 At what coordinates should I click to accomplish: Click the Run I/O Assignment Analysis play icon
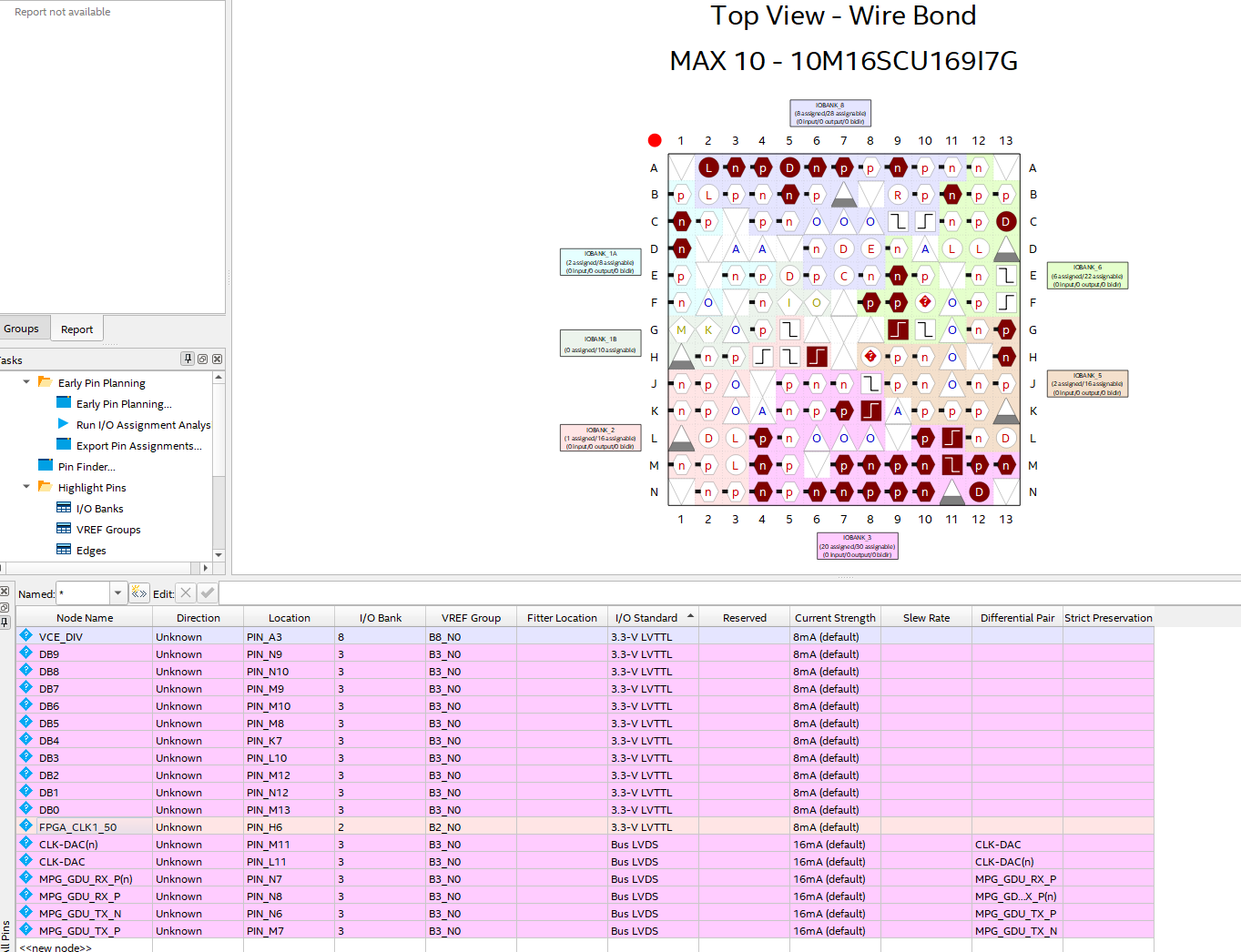[63, 424]
